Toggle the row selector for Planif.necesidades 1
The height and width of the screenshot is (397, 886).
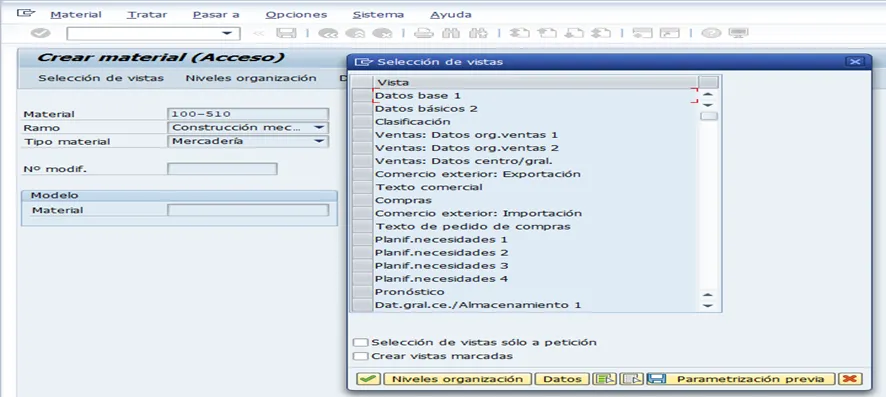(362, 239)
